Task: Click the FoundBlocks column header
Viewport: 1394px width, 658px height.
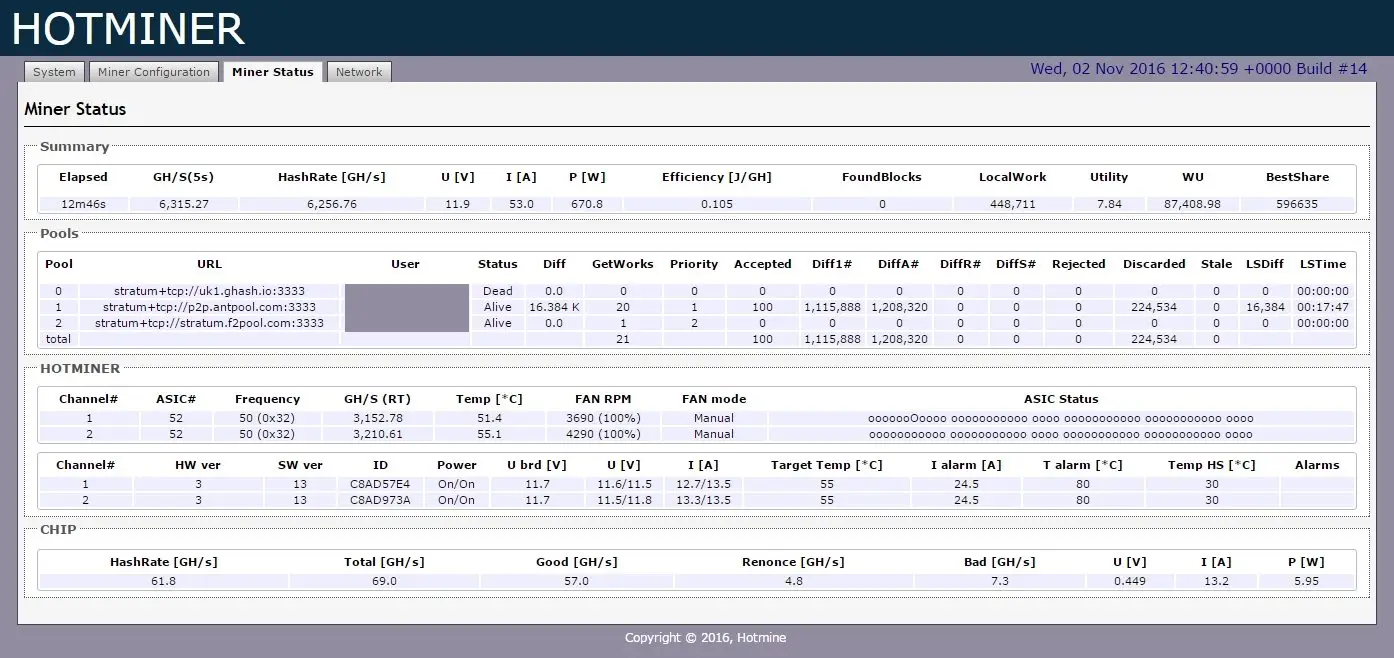Action: (x=881, y=177)
